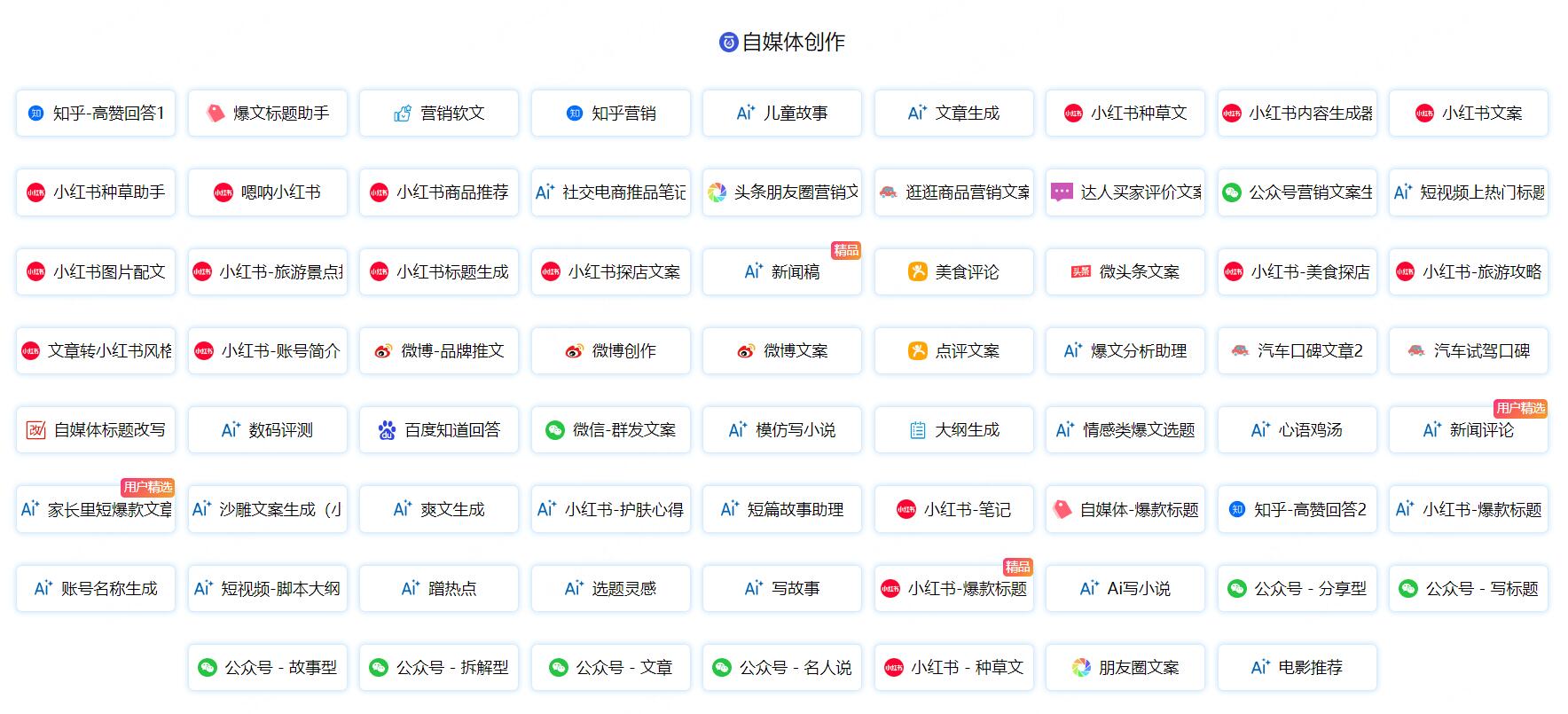Open the 小红书种草助手 tool
This screenshot has width=1568, height=714.
click(96, 192)
